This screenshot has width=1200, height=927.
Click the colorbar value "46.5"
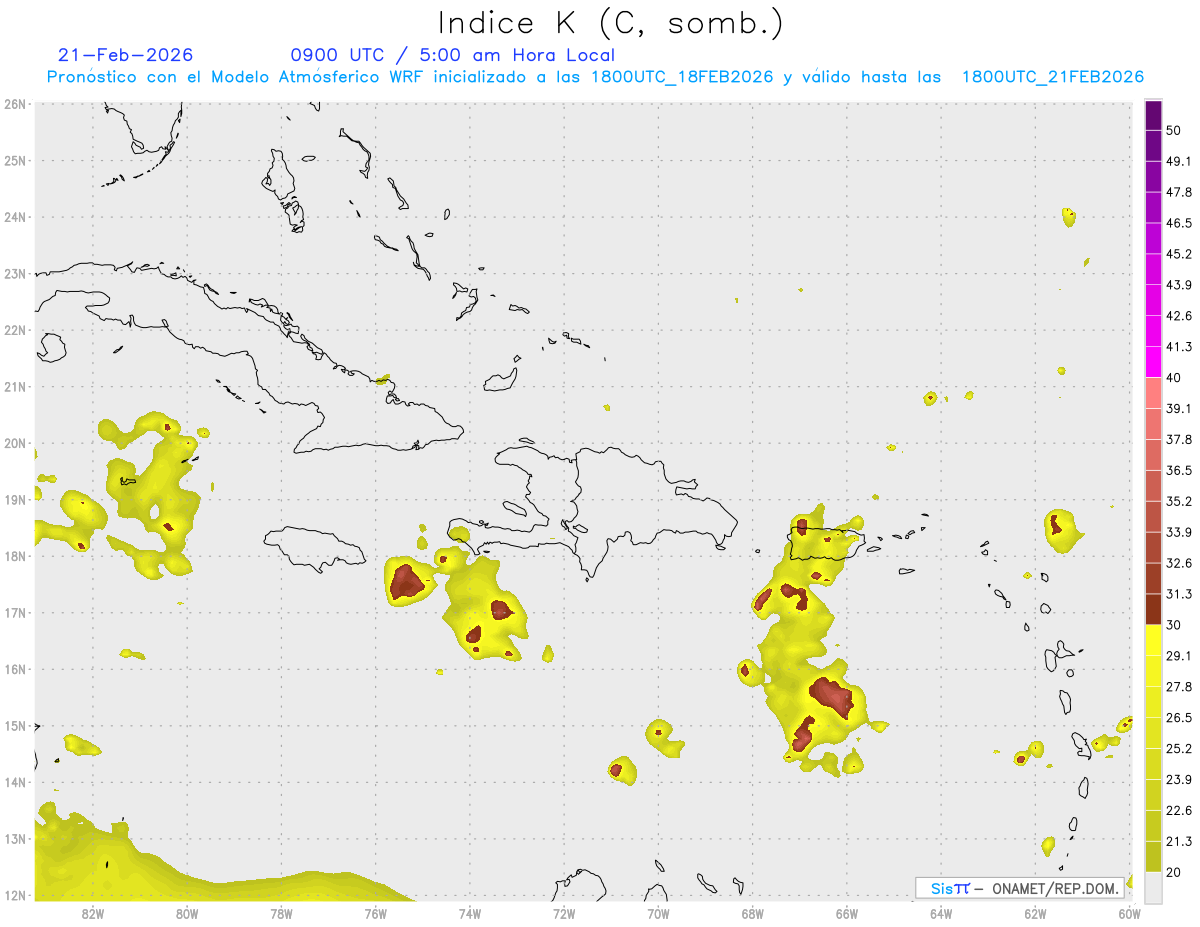(x=1179, y=223)
